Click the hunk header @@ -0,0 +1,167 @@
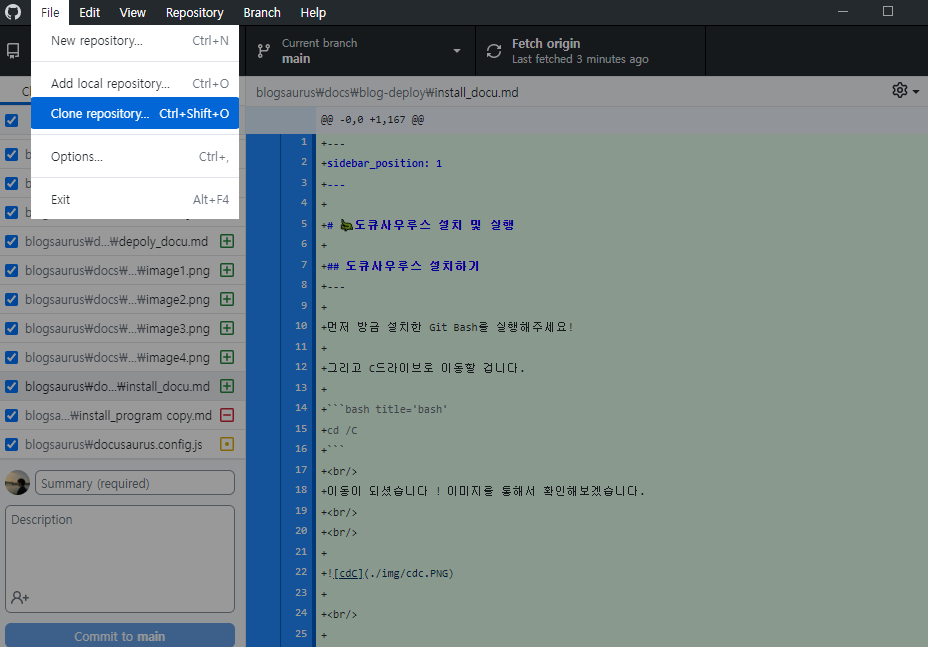The height and width of the screenshot is (647, 928). pos(372,120)
